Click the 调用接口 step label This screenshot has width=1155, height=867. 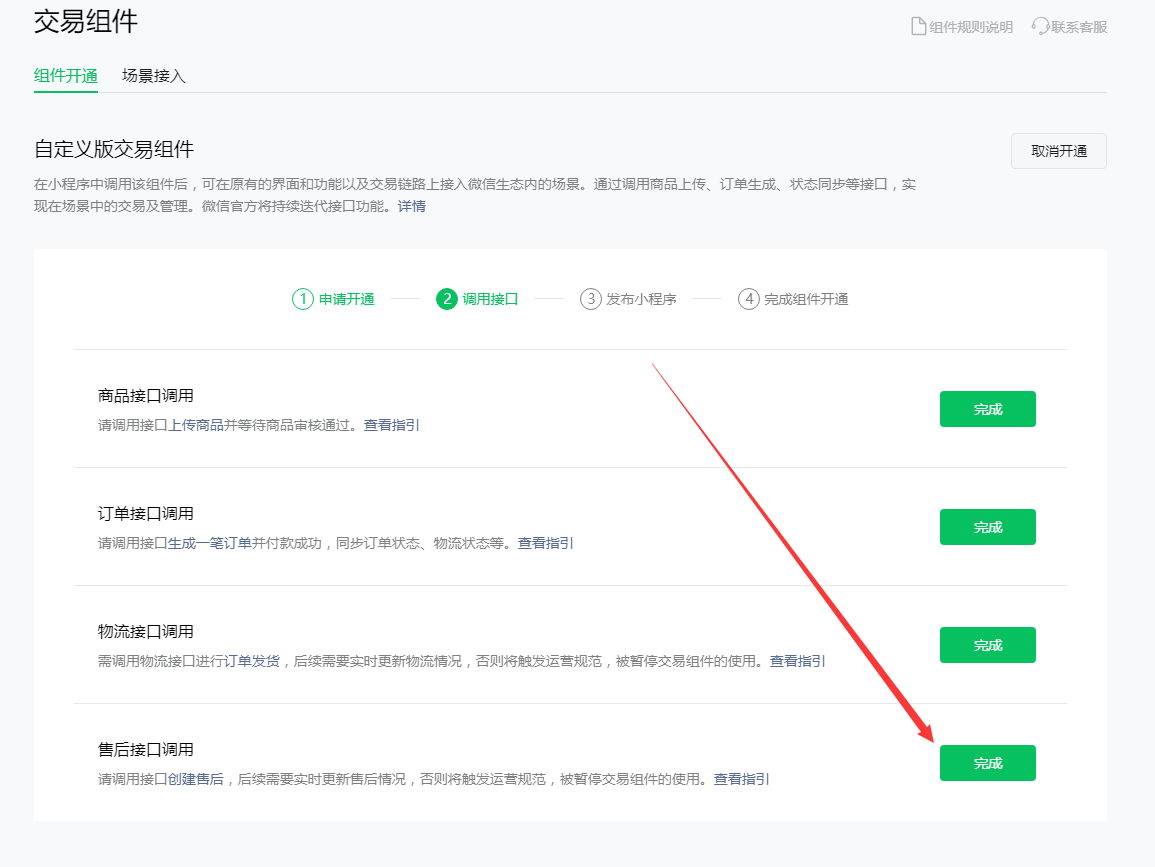click(490, 299)
